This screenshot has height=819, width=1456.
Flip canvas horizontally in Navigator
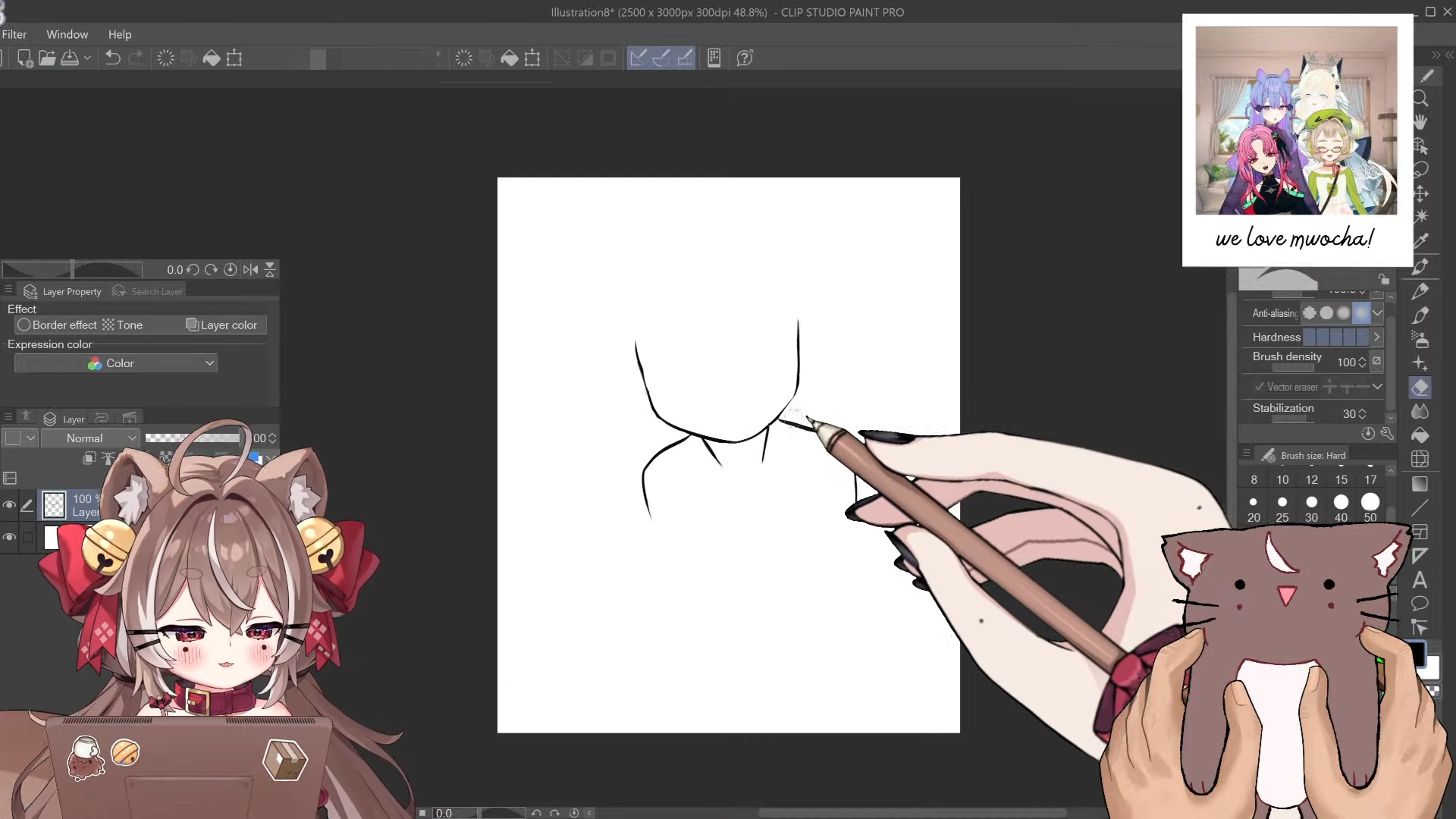click(251, 269)
